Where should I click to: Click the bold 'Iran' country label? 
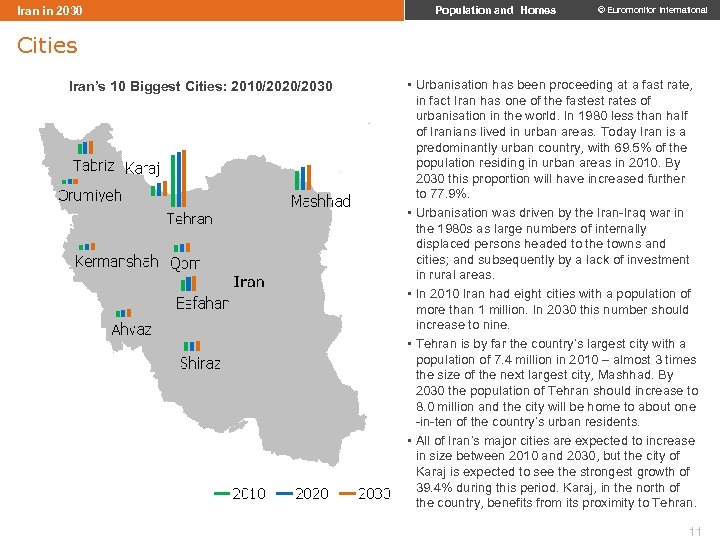click(x=249, y=281)
